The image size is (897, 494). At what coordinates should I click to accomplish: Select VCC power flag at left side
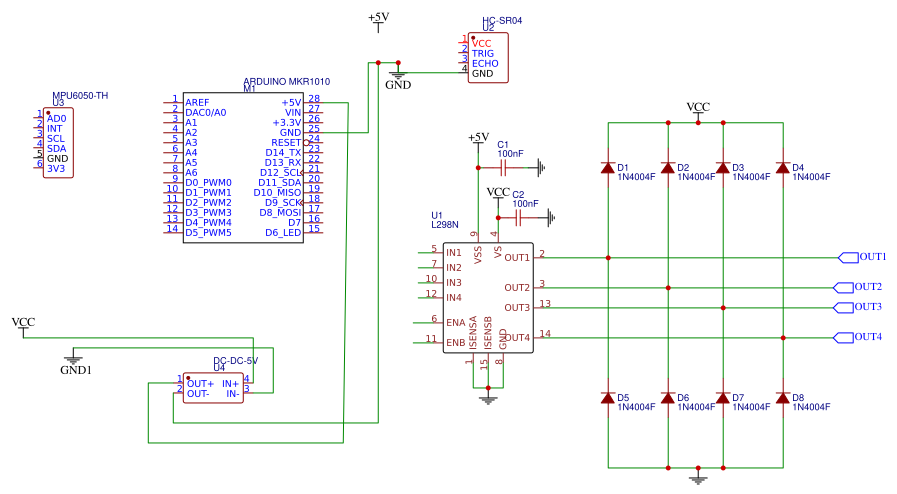click(23, 325)
